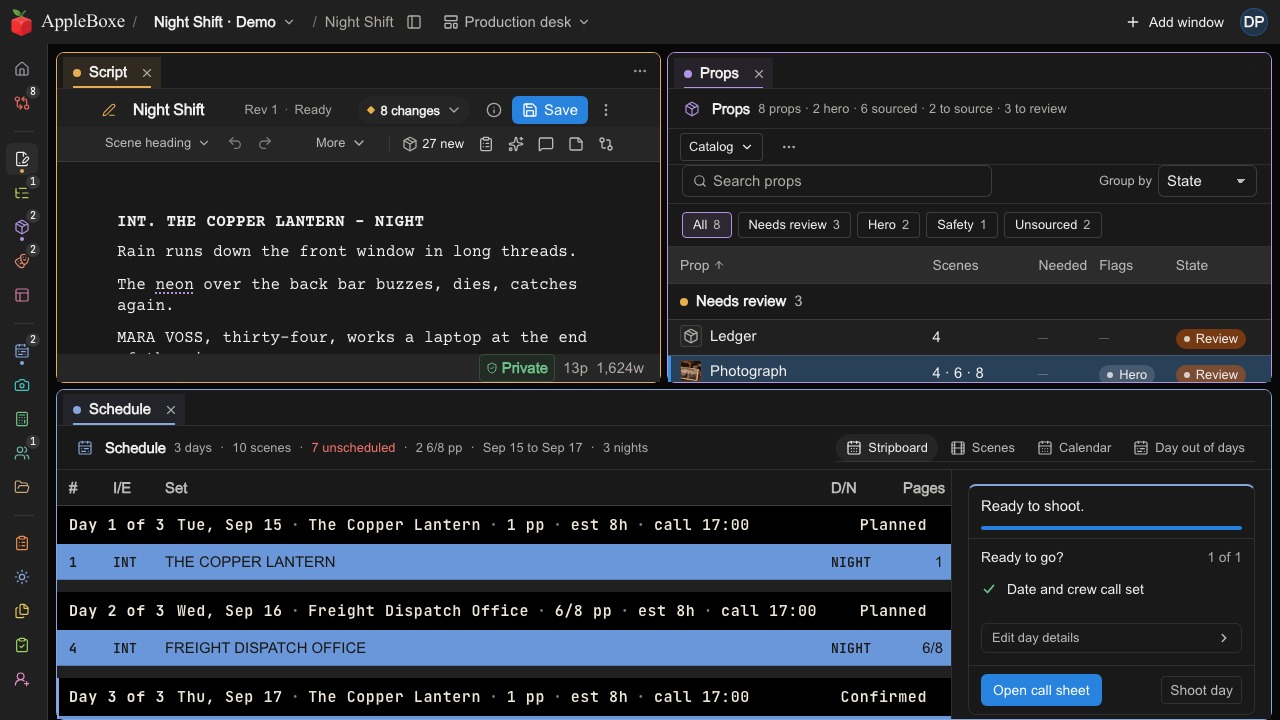Click the 27 new props tag icon
The width and height of the screenshot is (1280, 720).
pyautogui.click(x=433, y=144)
